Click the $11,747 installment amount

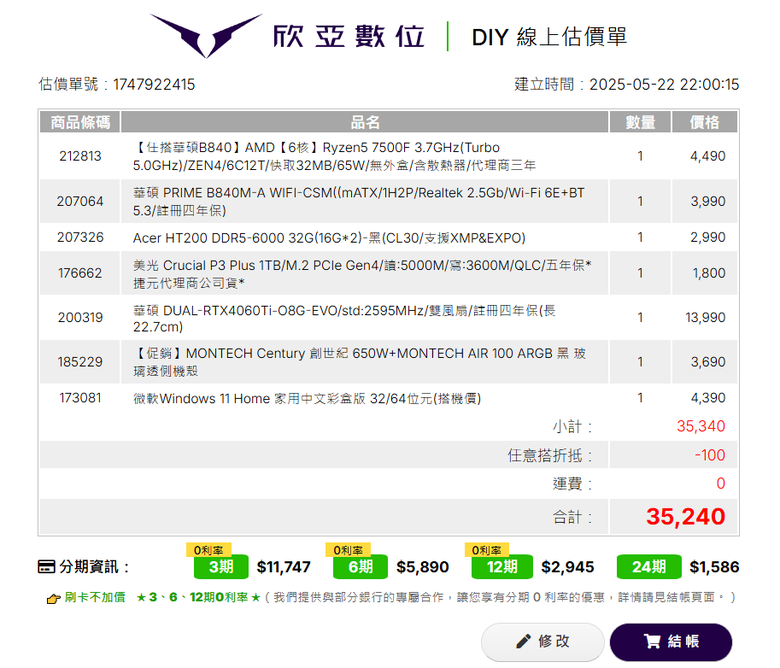coord(284,567)
